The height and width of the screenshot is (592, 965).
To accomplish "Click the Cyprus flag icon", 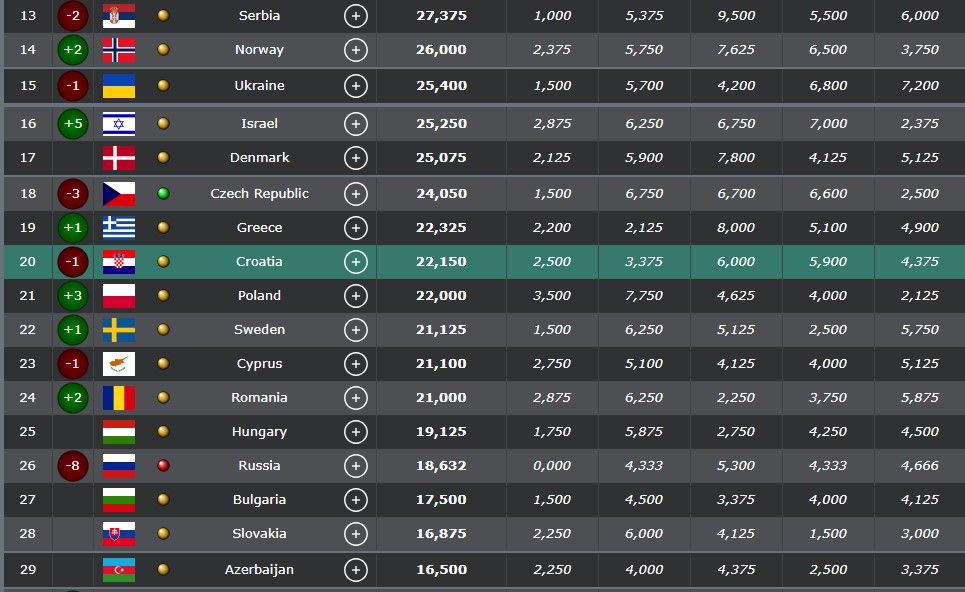I will click(x=119, y=364).
